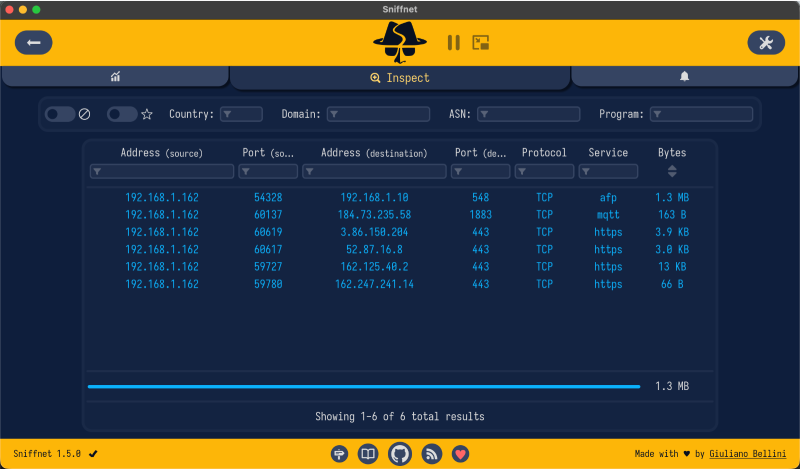
Task: Click the source Port filter box
Action: 268,171
